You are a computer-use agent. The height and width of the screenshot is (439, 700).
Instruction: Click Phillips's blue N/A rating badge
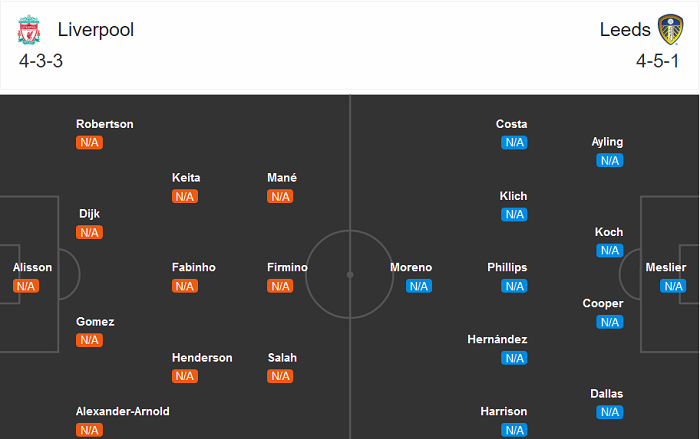coord(514,286)
